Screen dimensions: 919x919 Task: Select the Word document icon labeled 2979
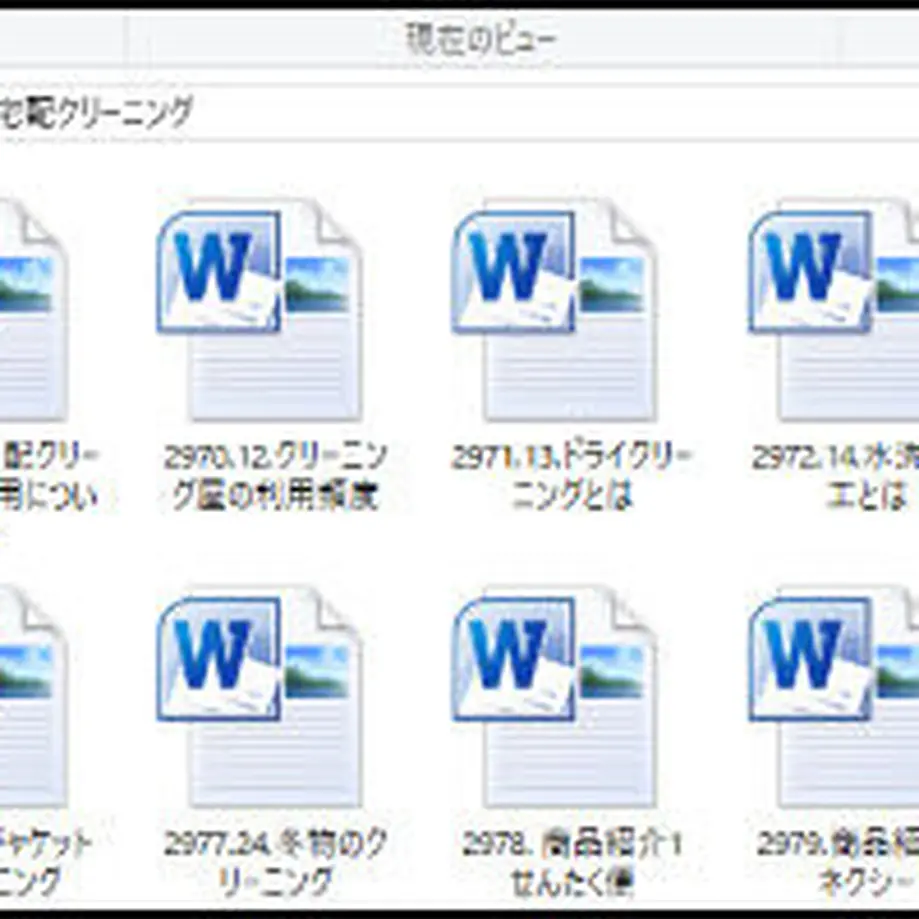pos(833,696)
